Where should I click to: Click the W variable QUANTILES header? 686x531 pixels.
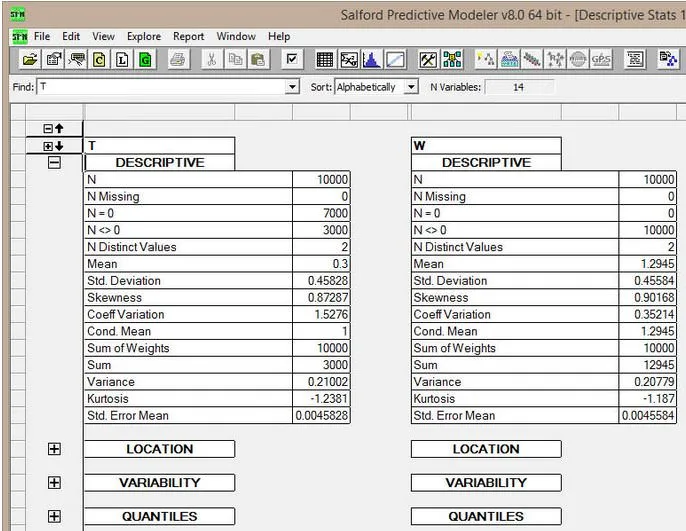486,517
